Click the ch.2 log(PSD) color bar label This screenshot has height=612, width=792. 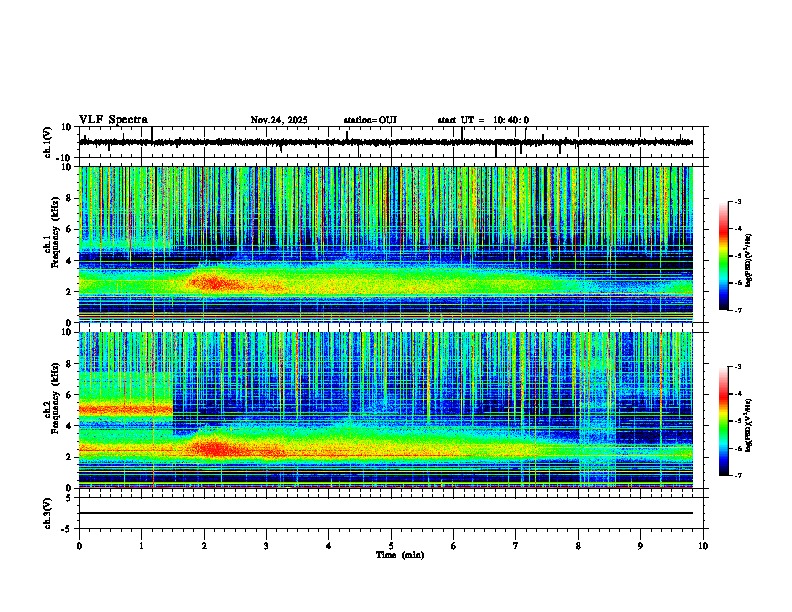point(749,425)
